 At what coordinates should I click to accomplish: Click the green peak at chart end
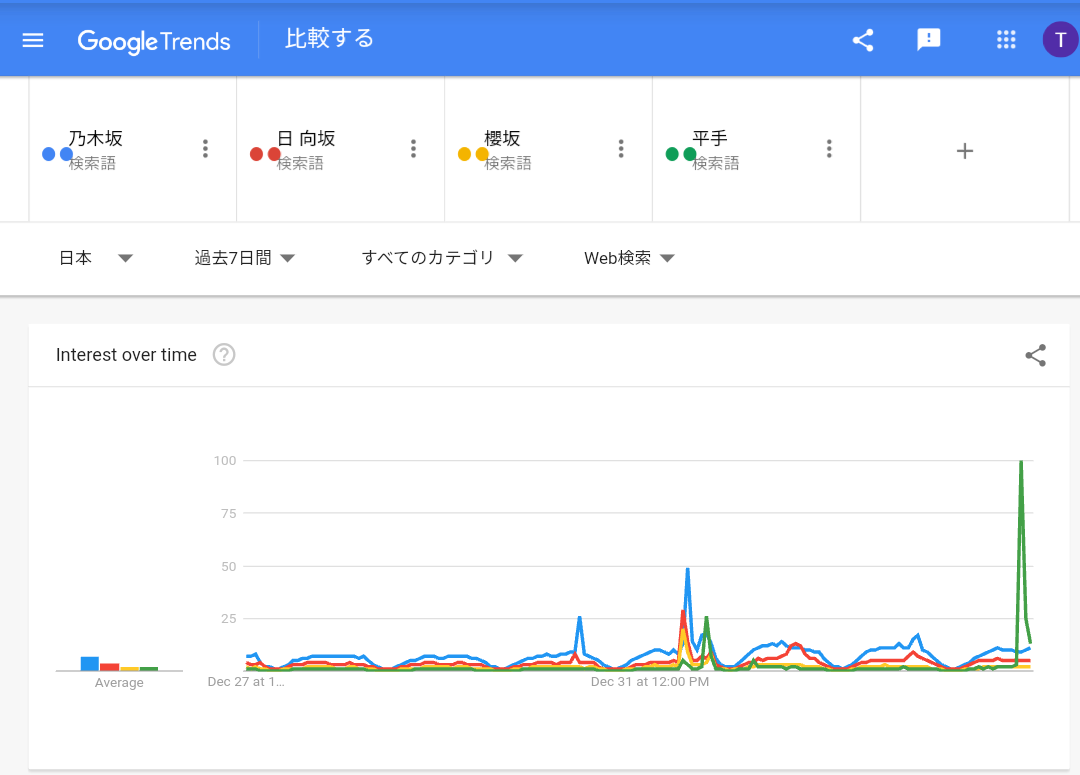1021,462
